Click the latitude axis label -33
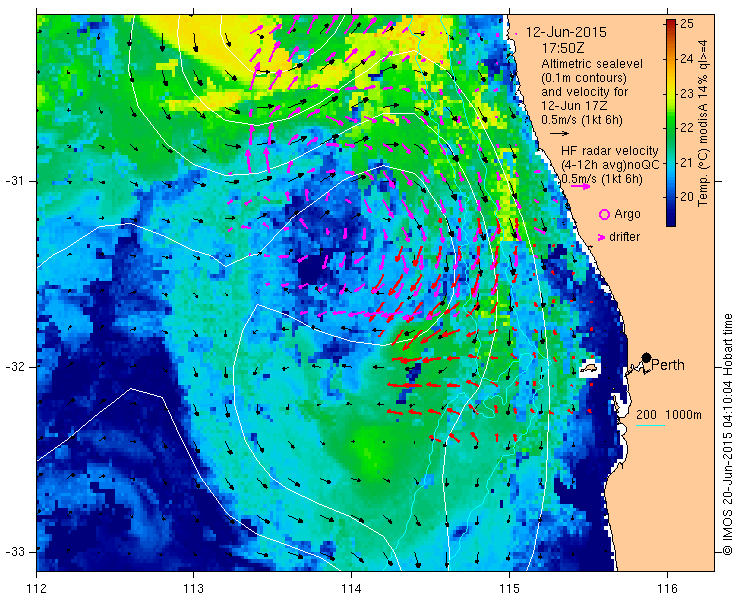This screenshot has width=740, height=600. [14, 551]
